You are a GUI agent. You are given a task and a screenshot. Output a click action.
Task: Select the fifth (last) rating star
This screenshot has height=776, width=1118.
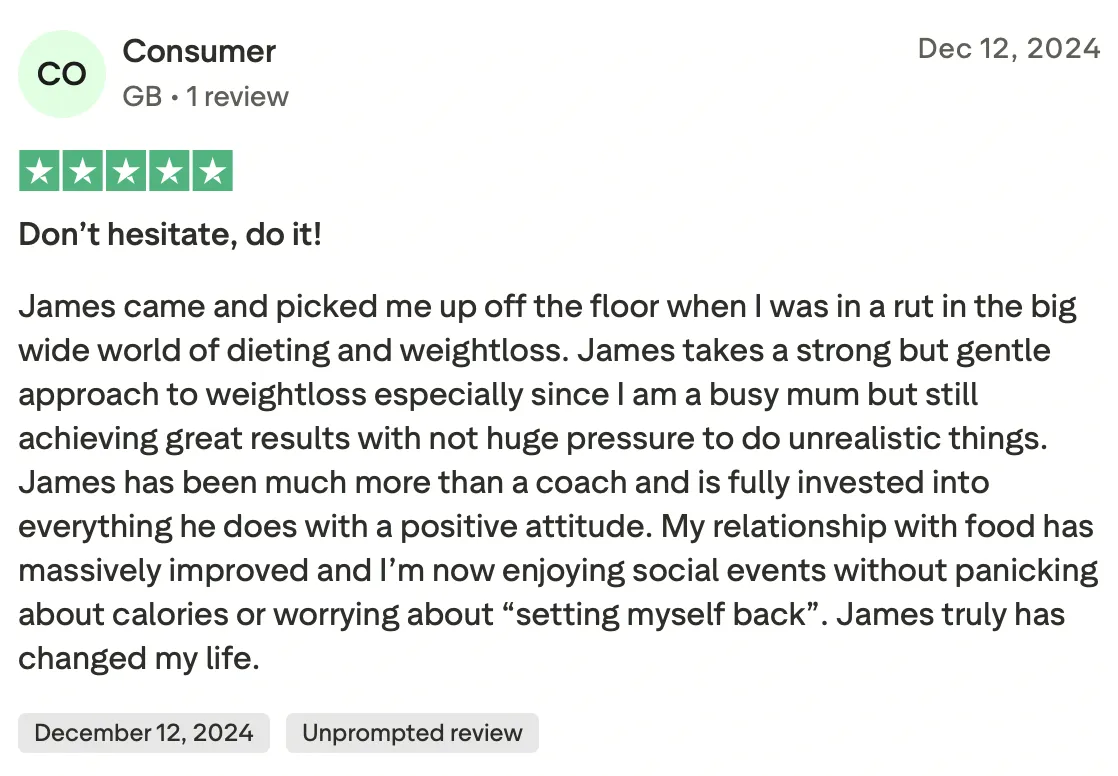(x=212, y=171)
